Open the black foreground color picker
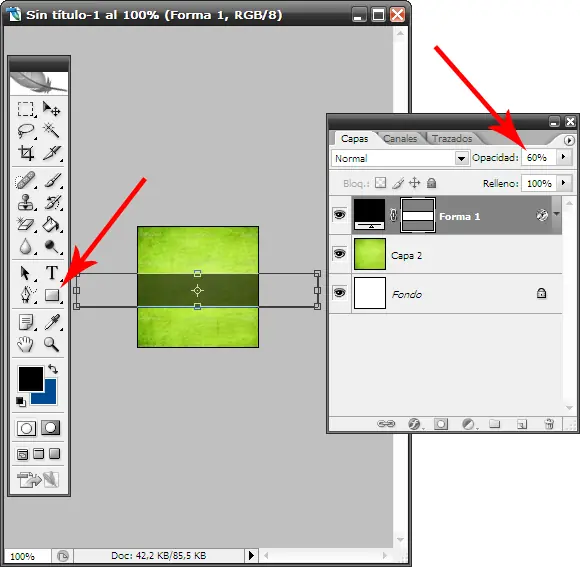The height and width of the screenshot is (567, 580). [31, 378]
